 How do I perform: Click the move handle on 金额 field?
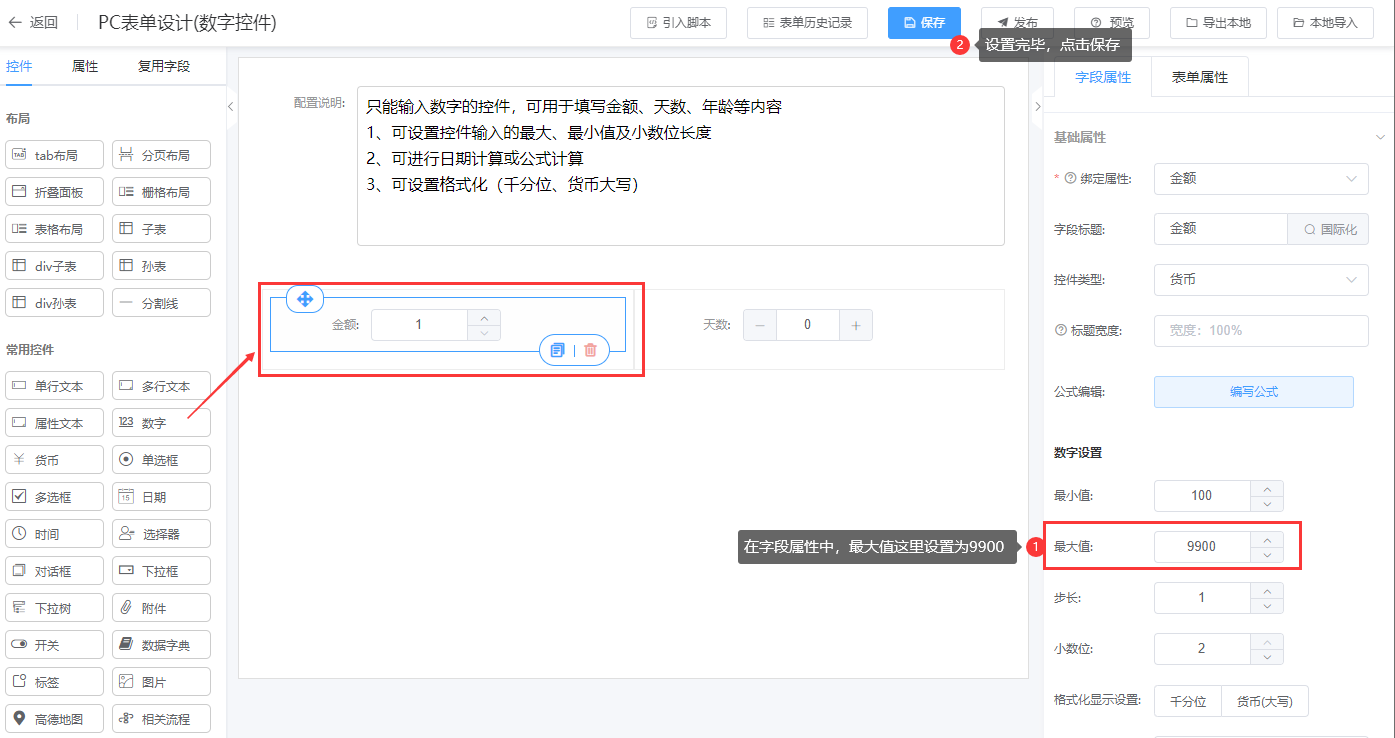305,298
